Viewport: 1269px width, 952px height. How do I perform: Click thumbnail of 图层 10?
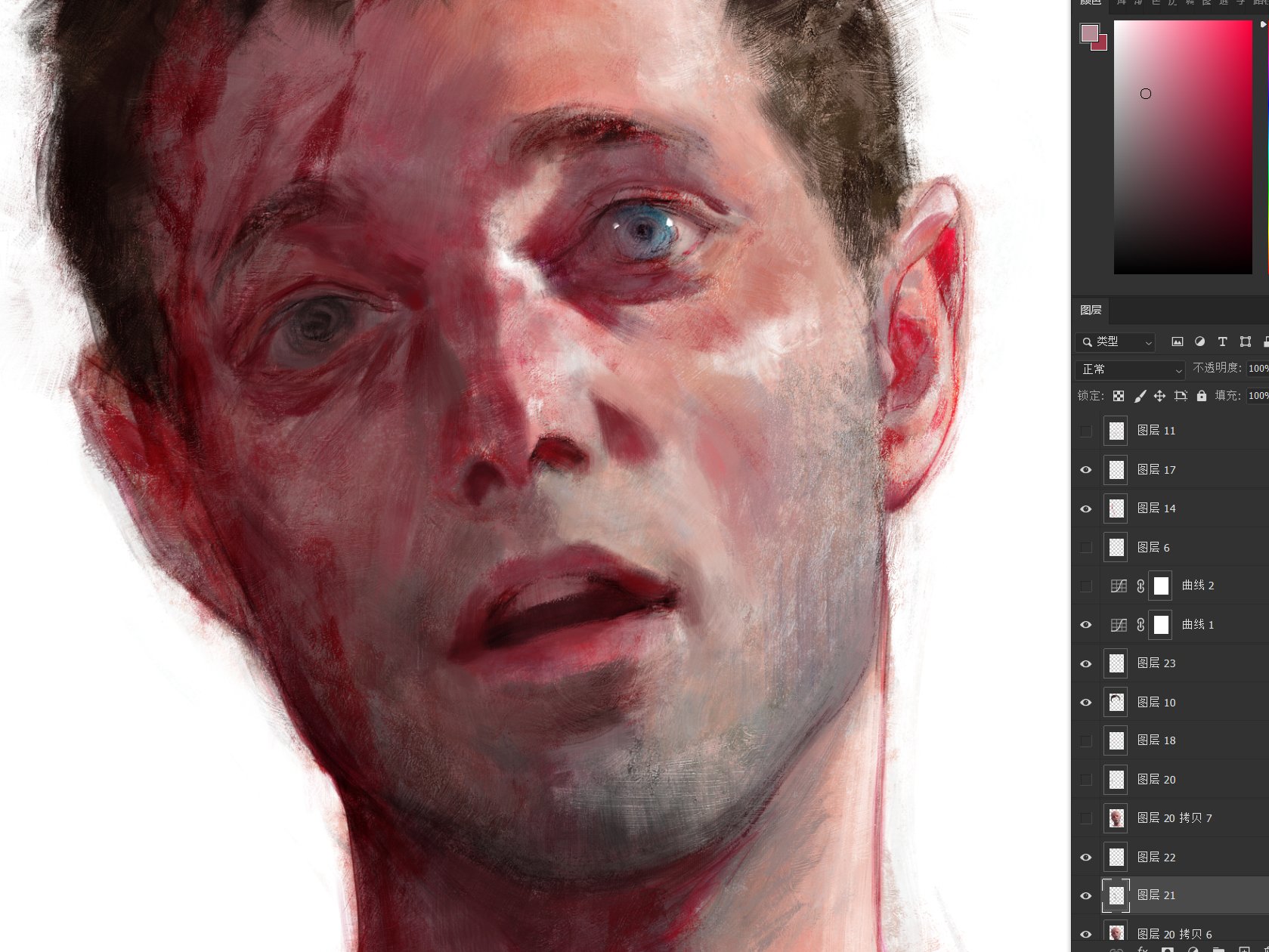pyautogui.click(x=1116, y=703)
